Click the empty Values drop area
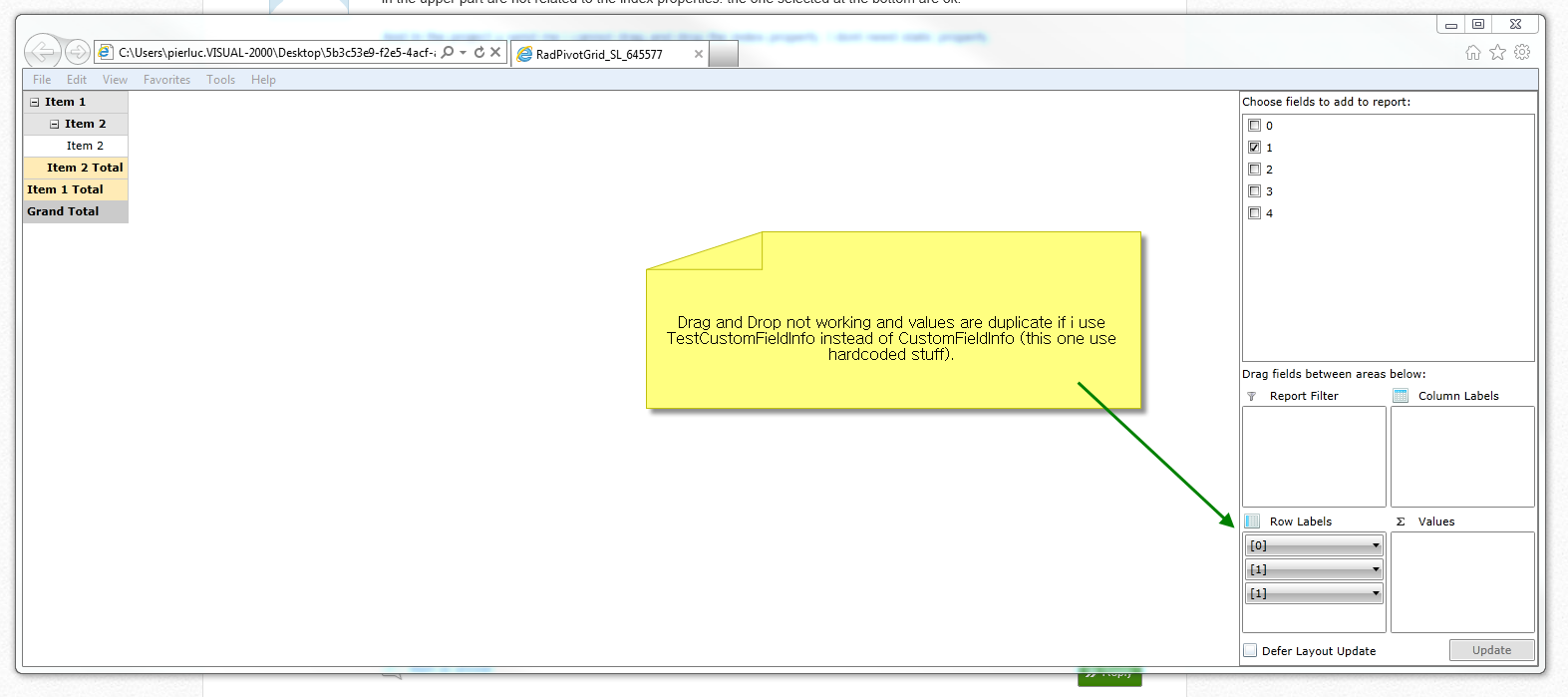The width and height of the screenshot is (1568, 697). (1462, 582)
